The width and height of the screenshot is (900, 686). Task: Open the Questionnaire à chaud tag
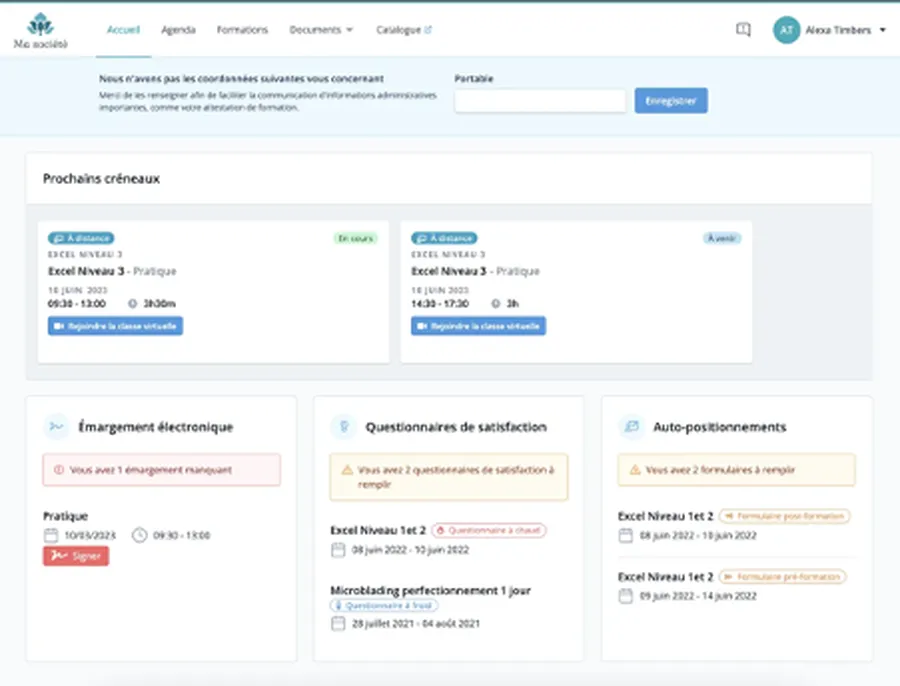coord(489,530)
